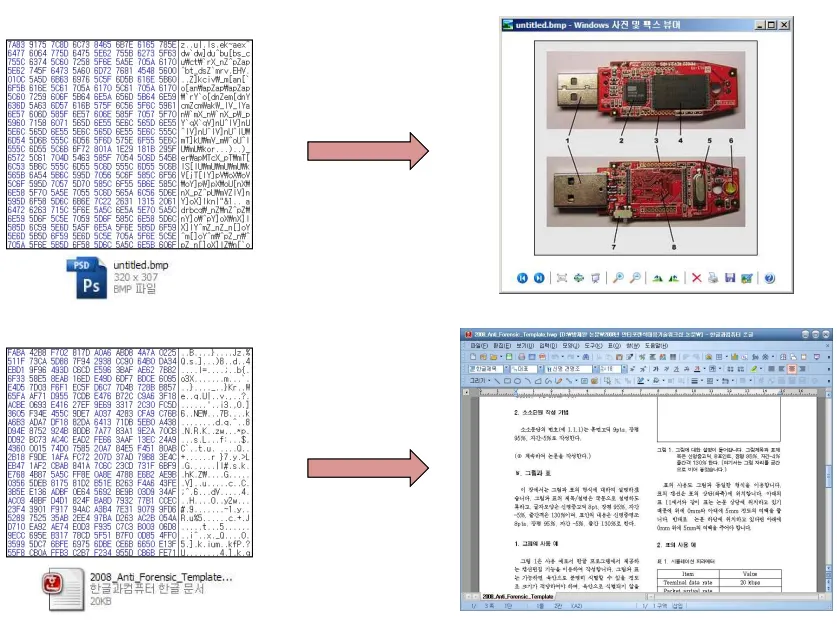
Task: Click the Actual Size icon in photo viewer
Action: [579, 278]
